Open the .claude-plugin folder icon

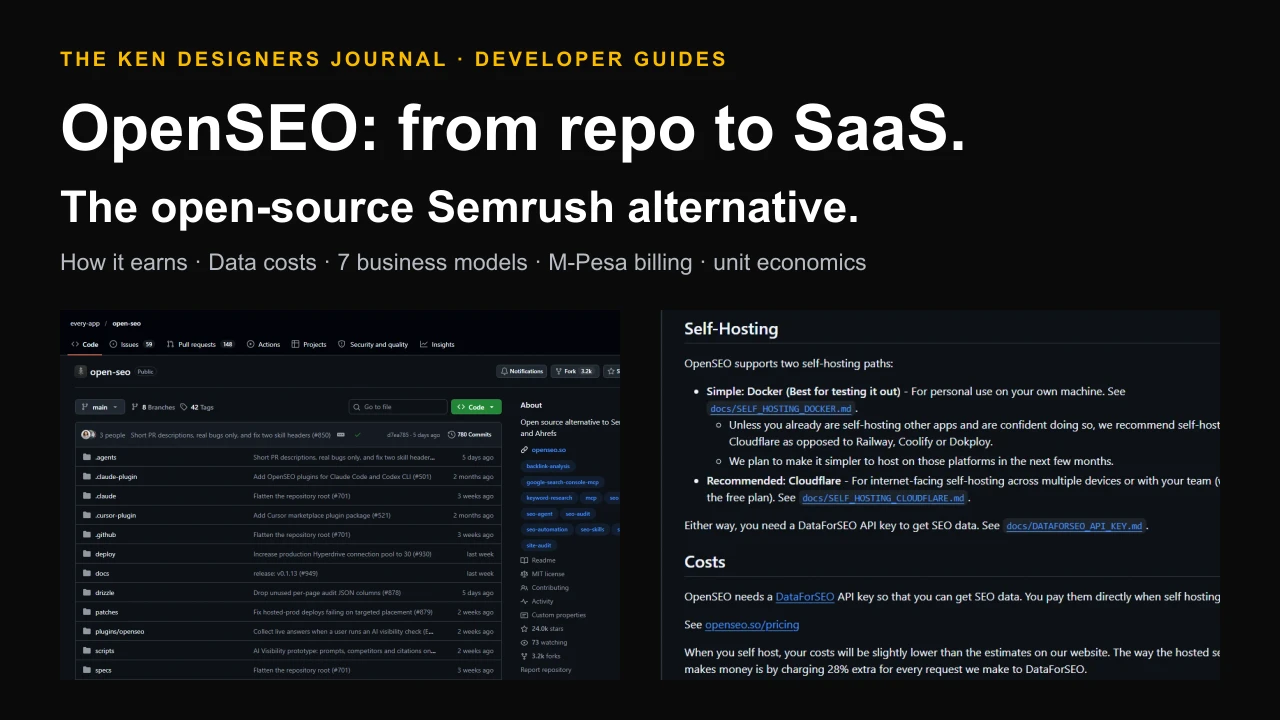(87, 476)
